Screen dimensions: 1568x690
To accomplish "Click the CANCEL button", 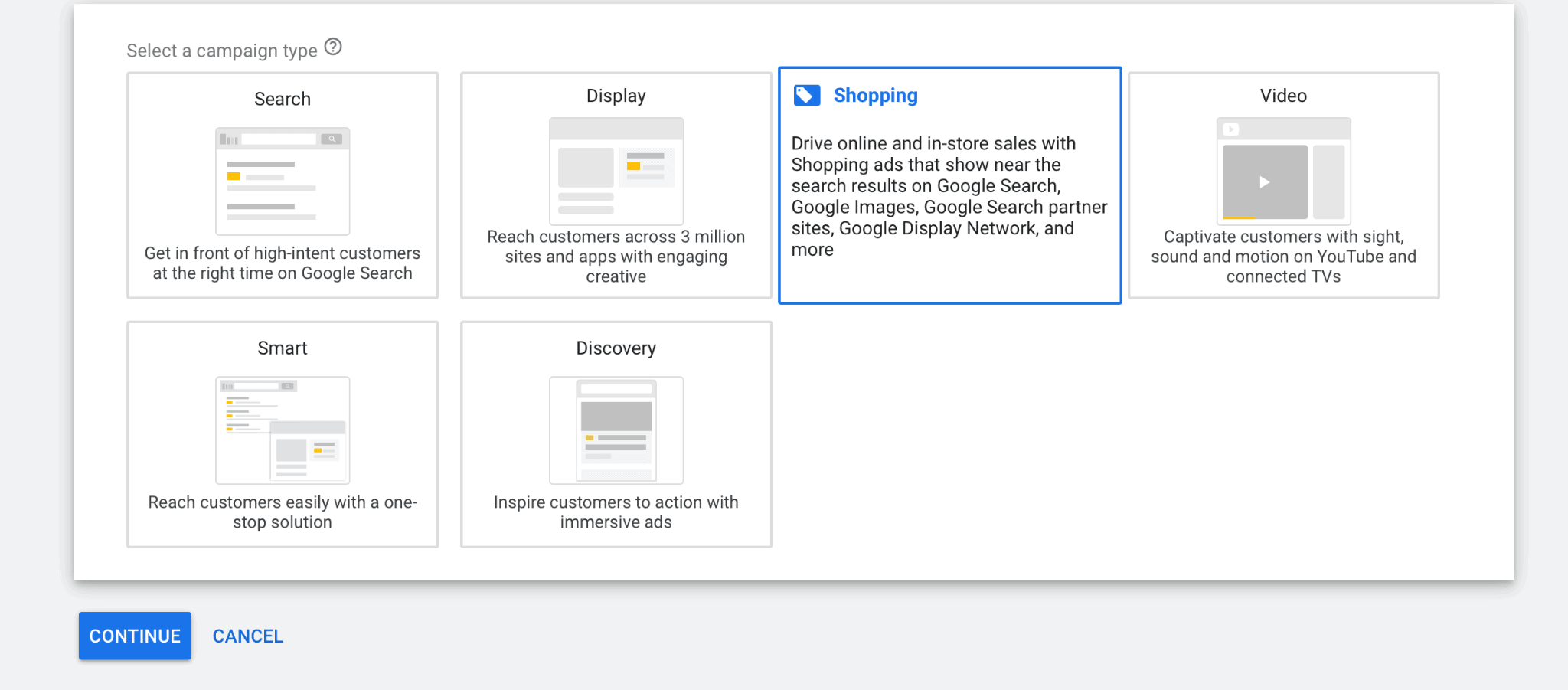I will [x=248, y=636].
